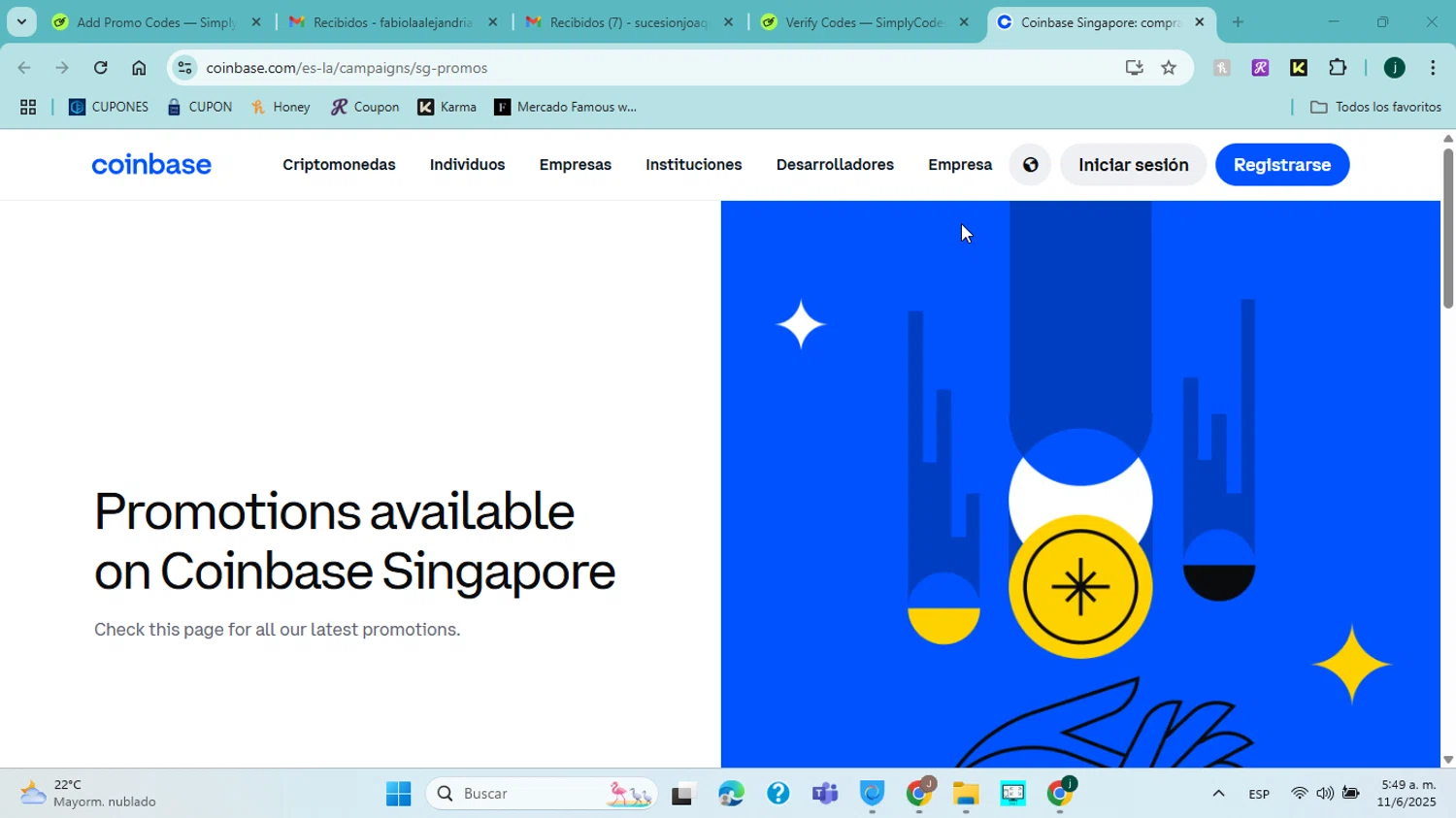Viewport: 1456px width, 818px height.
Task: Open Empresa navigation menu
Action: pyautogui.click(x=960, y=165)
